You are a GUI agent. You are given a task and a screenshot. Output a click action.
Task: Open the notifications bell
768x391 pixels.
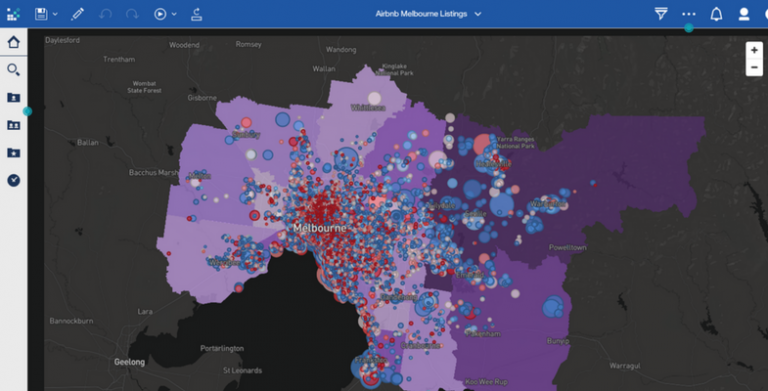tap(716, 14)
